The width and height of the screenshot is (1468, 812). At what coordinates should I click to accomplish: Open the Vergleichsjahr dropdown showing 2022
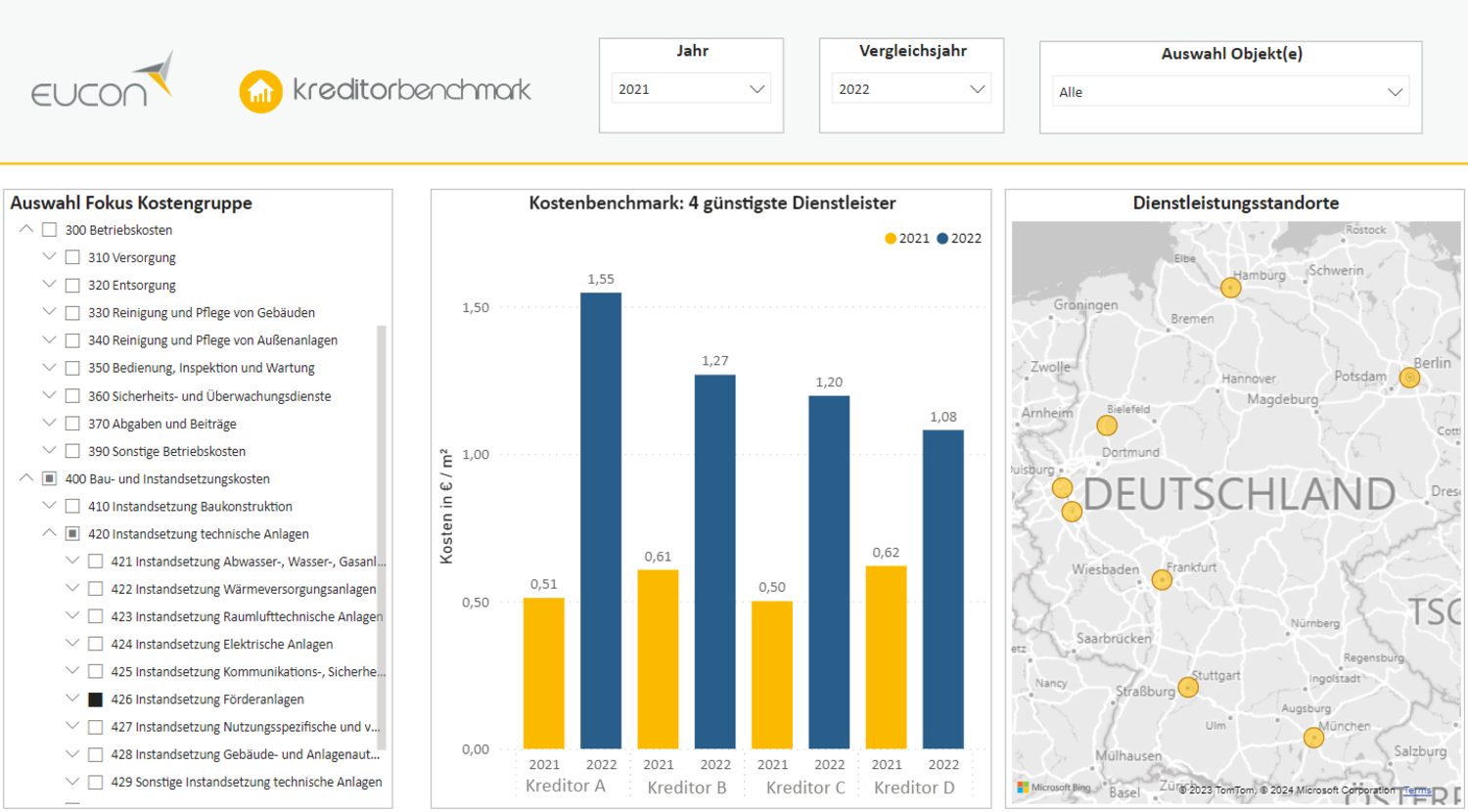point(911,89)
